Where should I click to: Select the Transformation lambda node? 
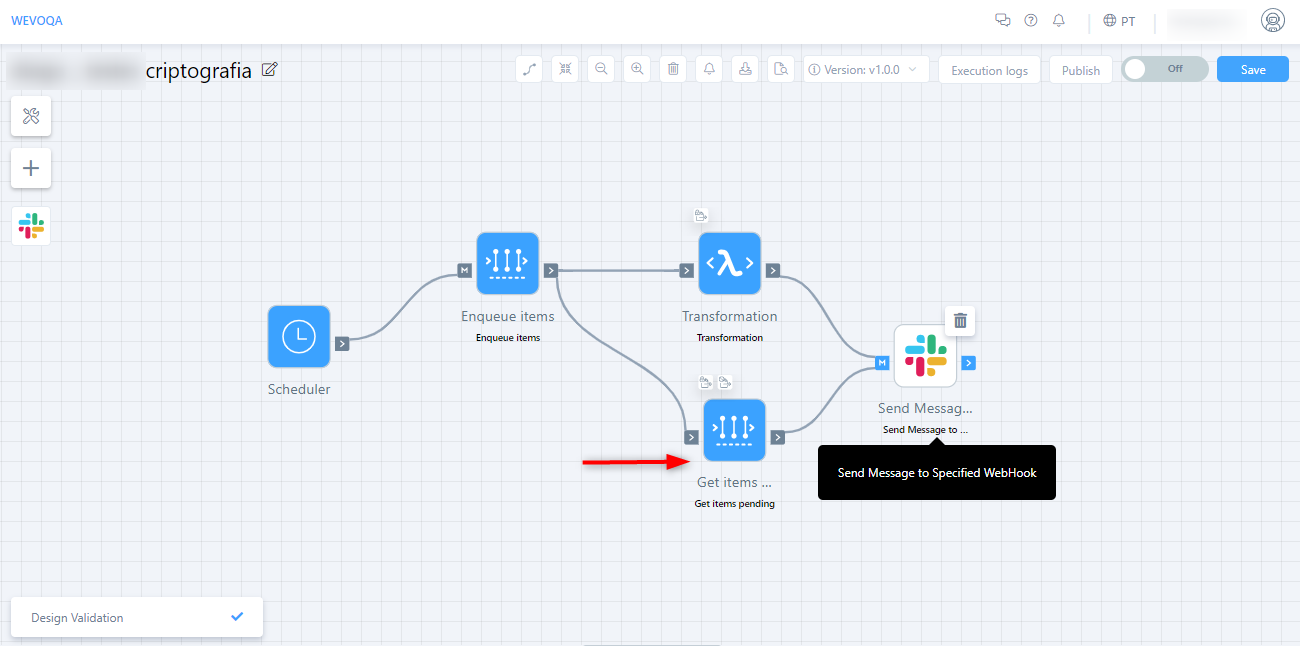point(730,264)
